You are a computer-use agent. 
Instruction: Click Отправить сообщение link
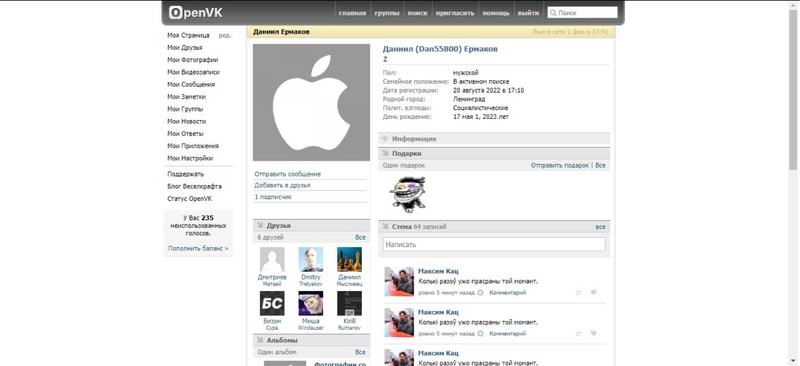pos(288,174)
